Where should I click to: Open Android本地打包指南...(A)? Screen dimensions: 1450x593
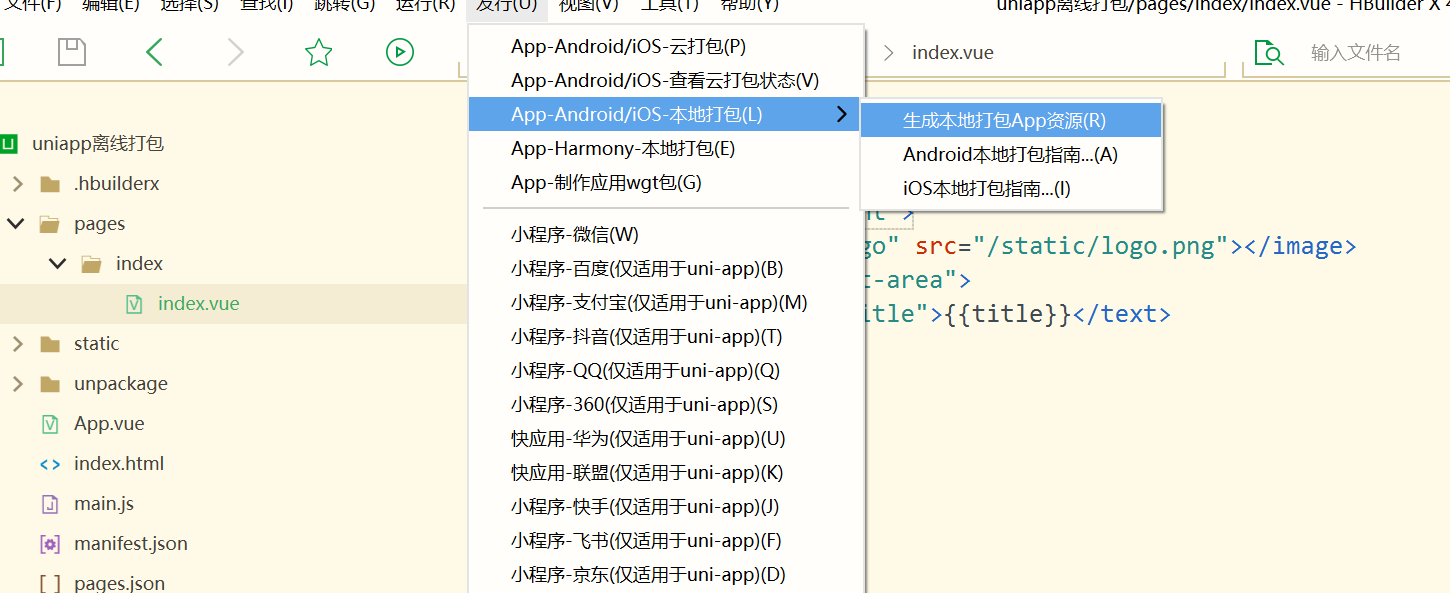pyautogui.click(x=1011, y=155)
